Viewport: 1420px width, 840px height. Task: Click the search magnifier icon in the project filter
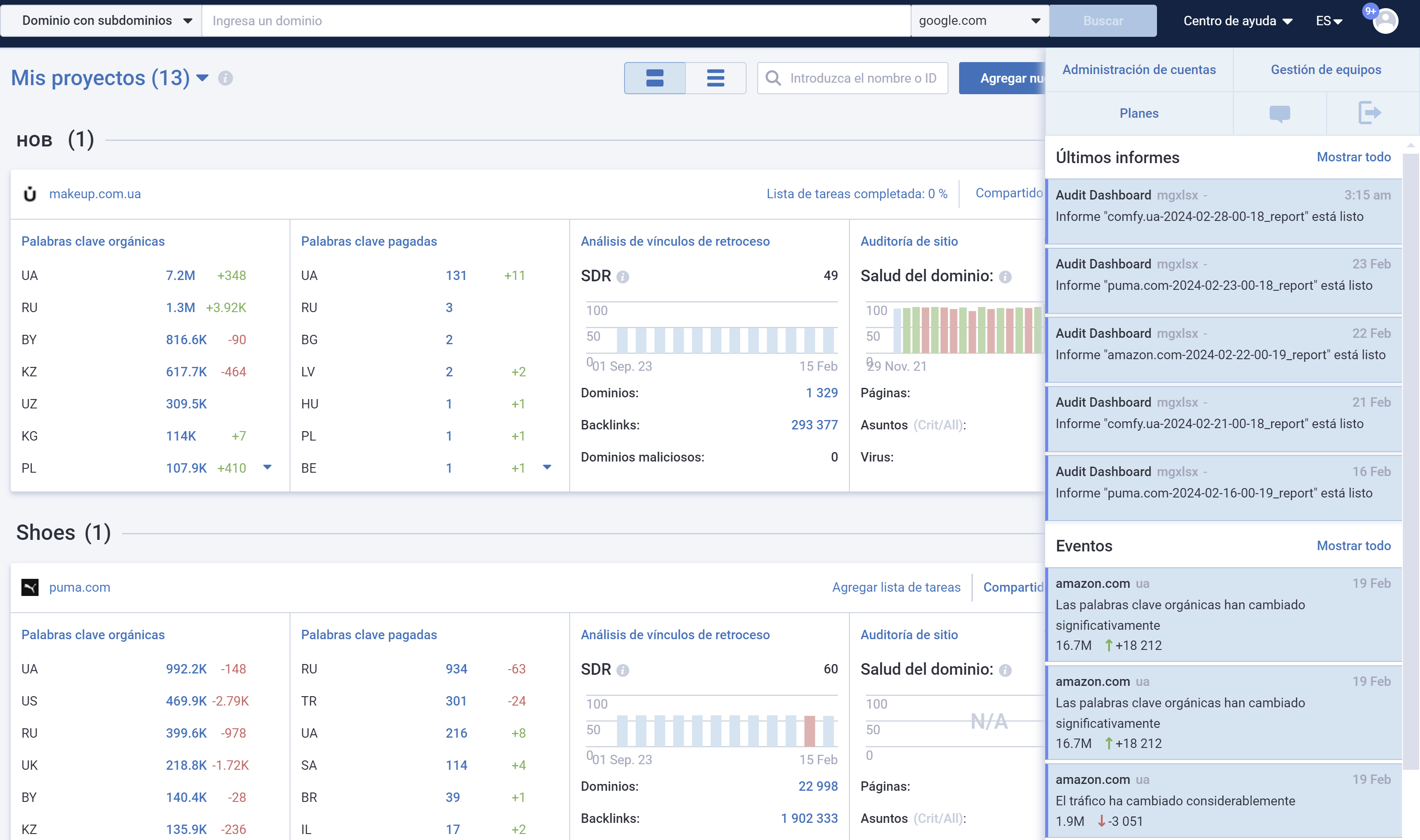773,78
